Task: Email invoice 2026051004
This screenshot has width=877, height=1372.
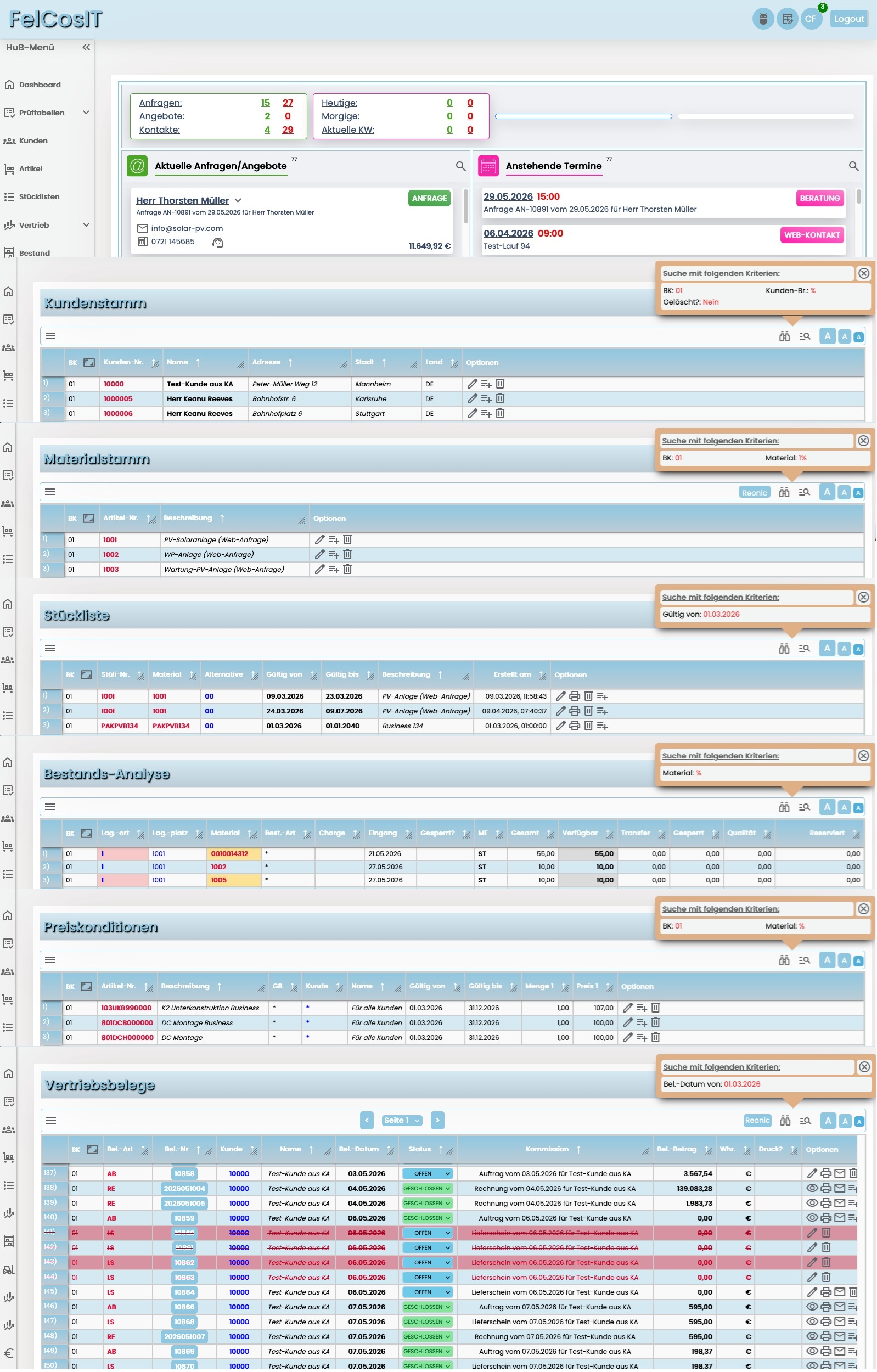Action: click(x=839, y=1189)
